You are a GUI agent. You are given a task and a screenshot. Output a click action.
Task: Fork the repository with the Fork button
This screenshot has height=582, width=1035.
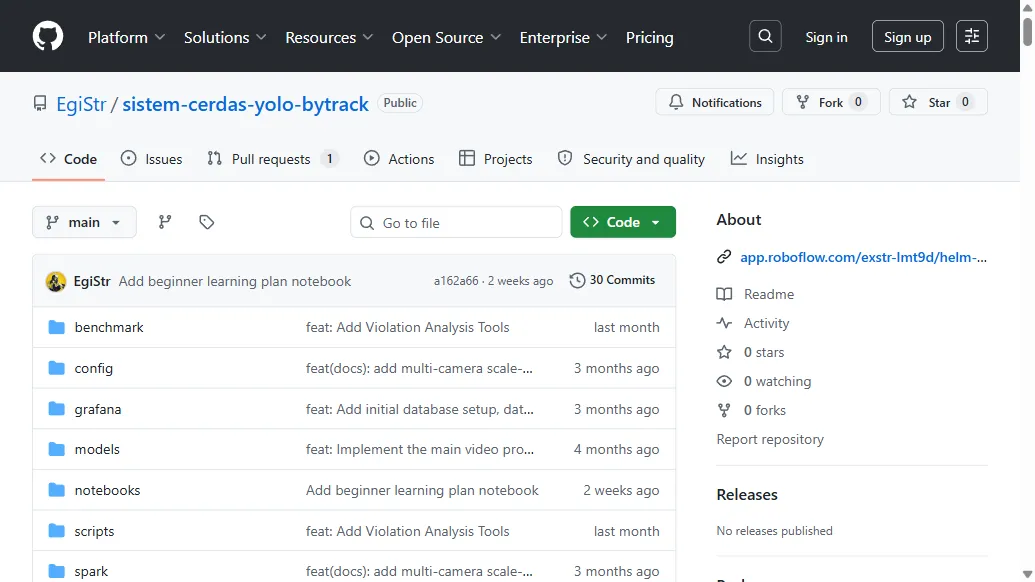pos(831,102)
